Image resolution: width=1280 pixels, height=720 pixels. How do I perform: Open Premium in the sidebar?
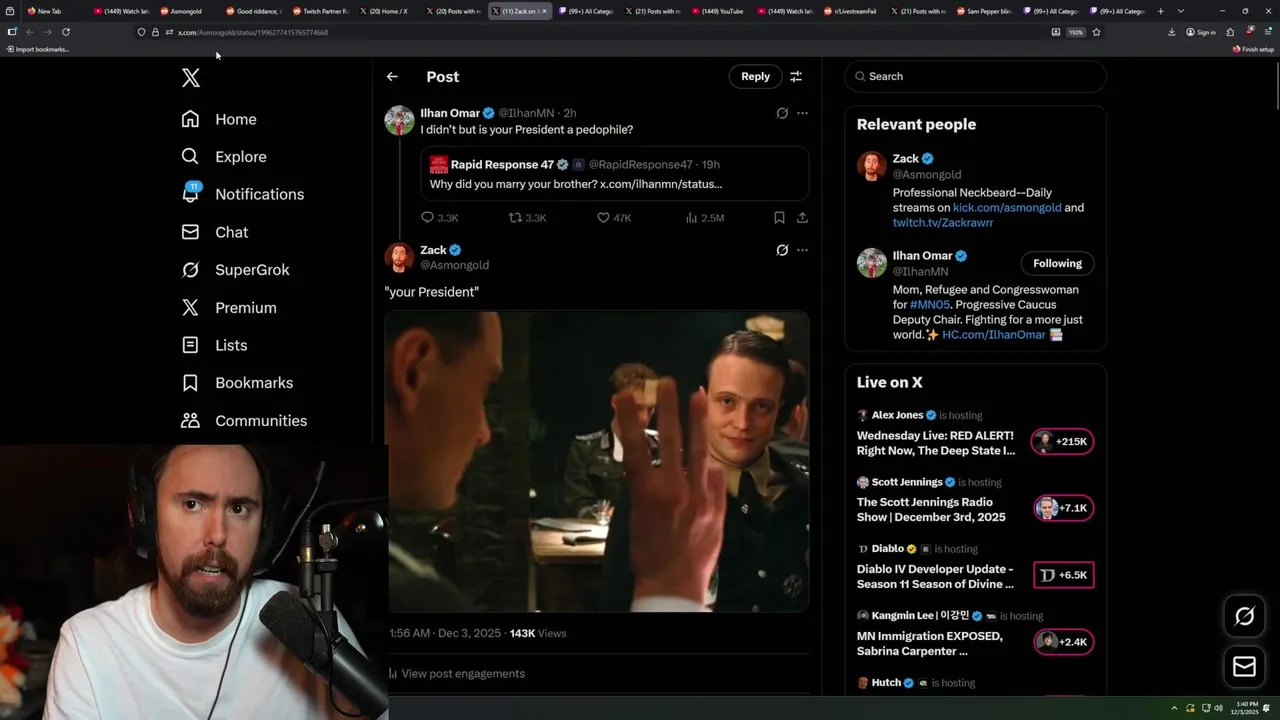[229, 308]
